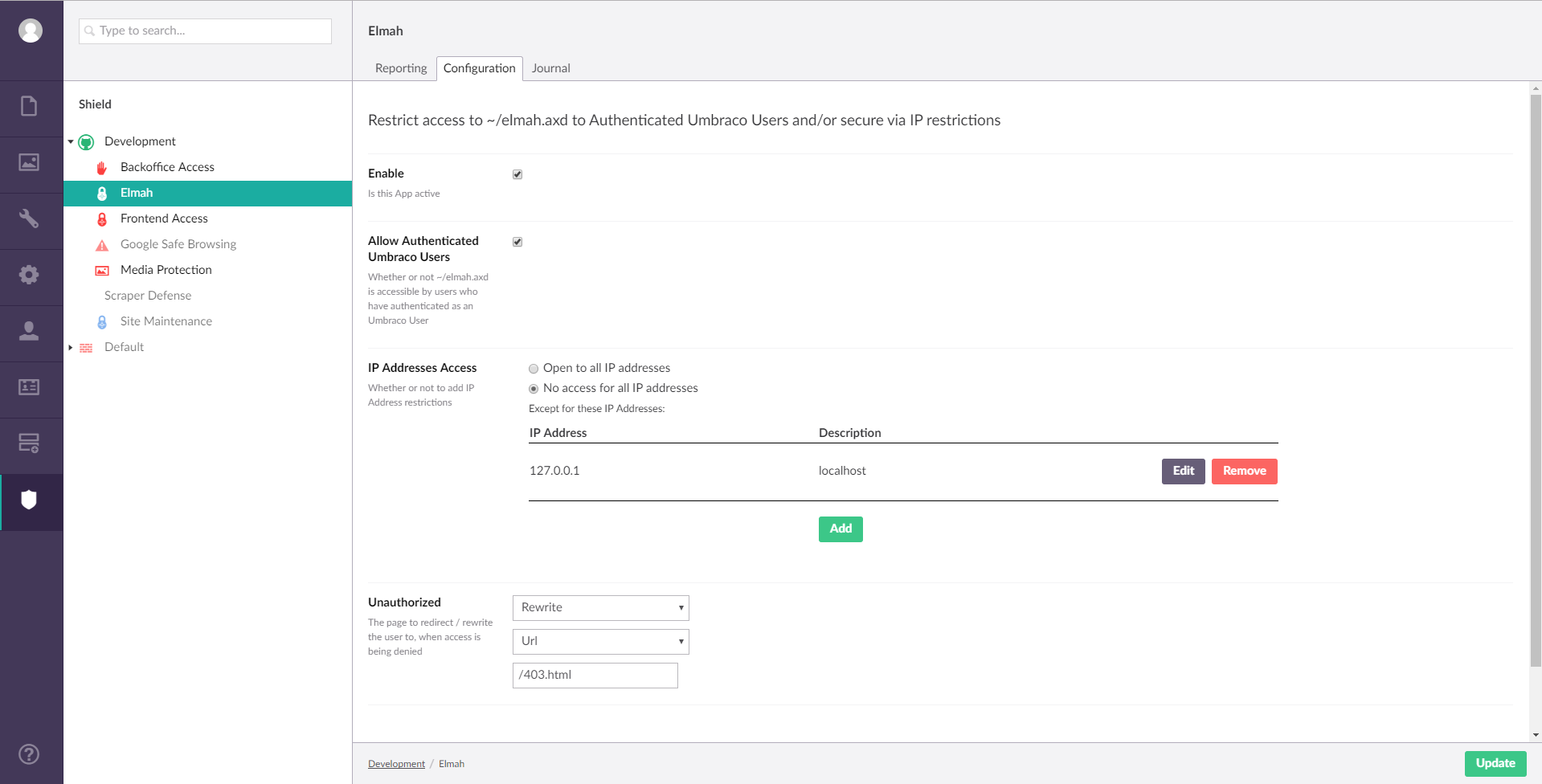
Task: Open the Forms section icon
Action: (x=29, y=443)
